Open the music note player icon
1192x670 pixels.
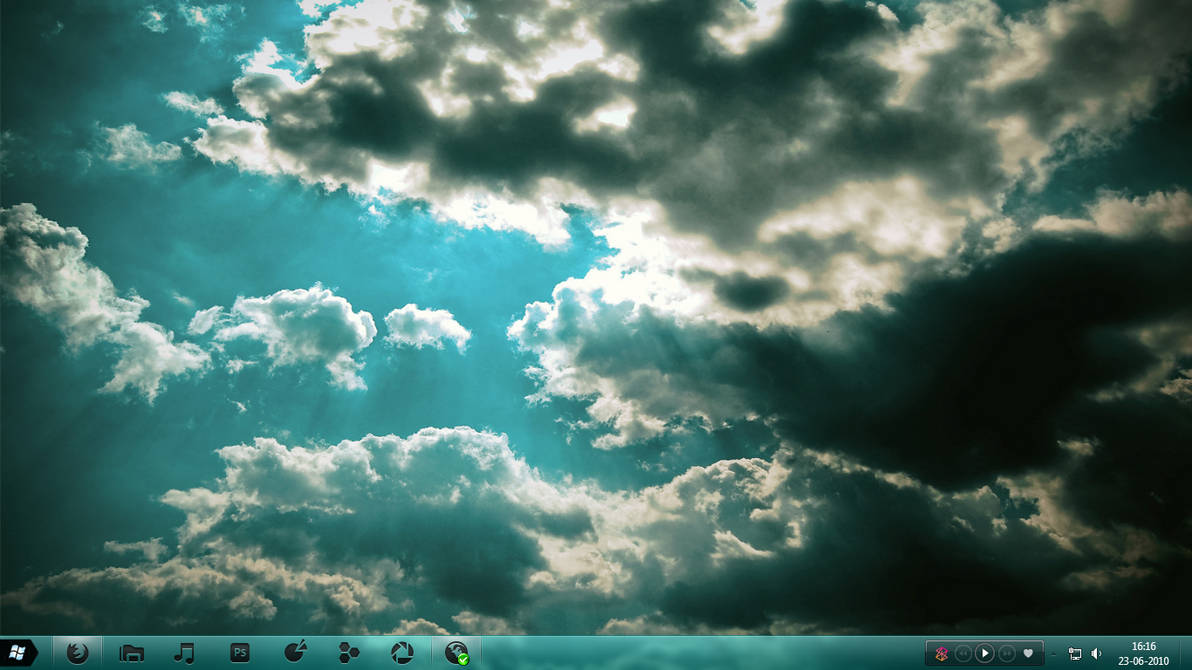pyautogui.click(x=184, y=653)
